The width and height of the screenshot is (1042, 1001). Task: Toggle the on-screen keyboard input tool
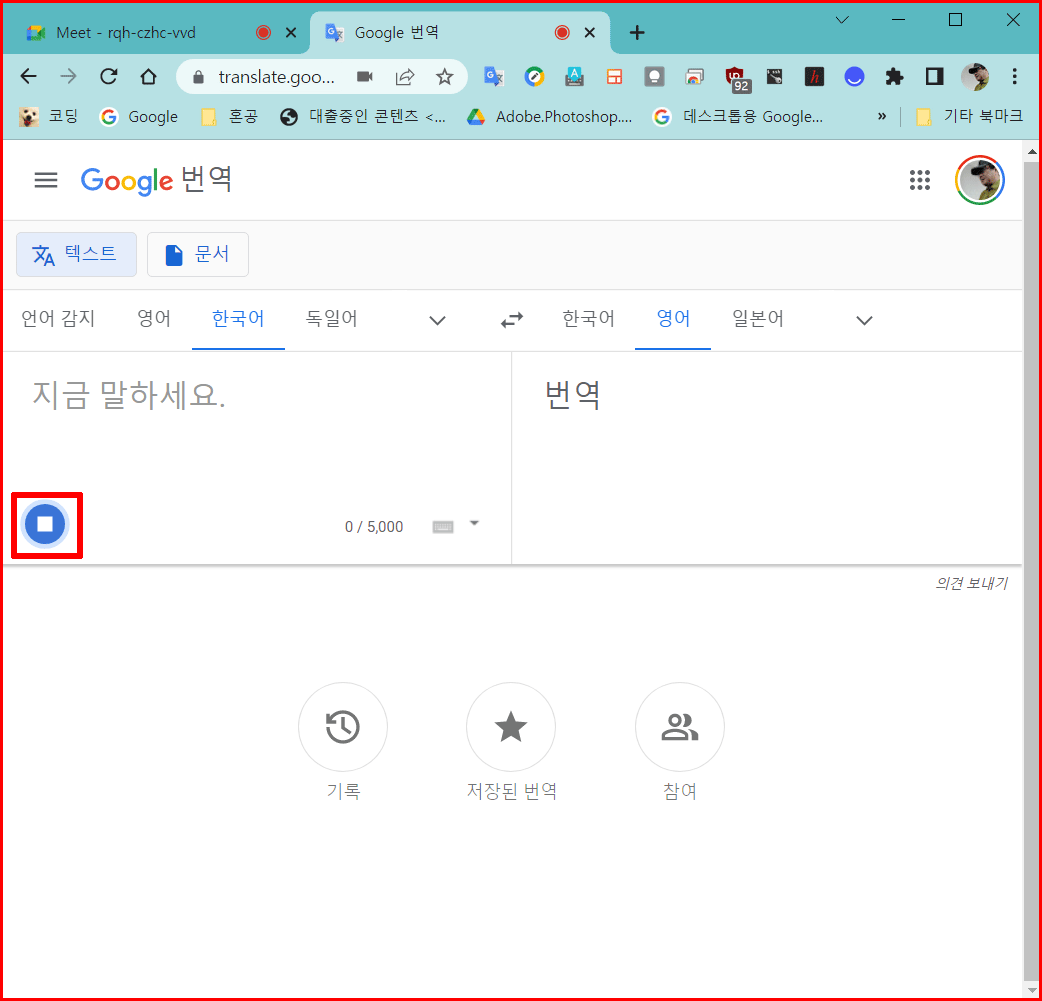(443, 527)
